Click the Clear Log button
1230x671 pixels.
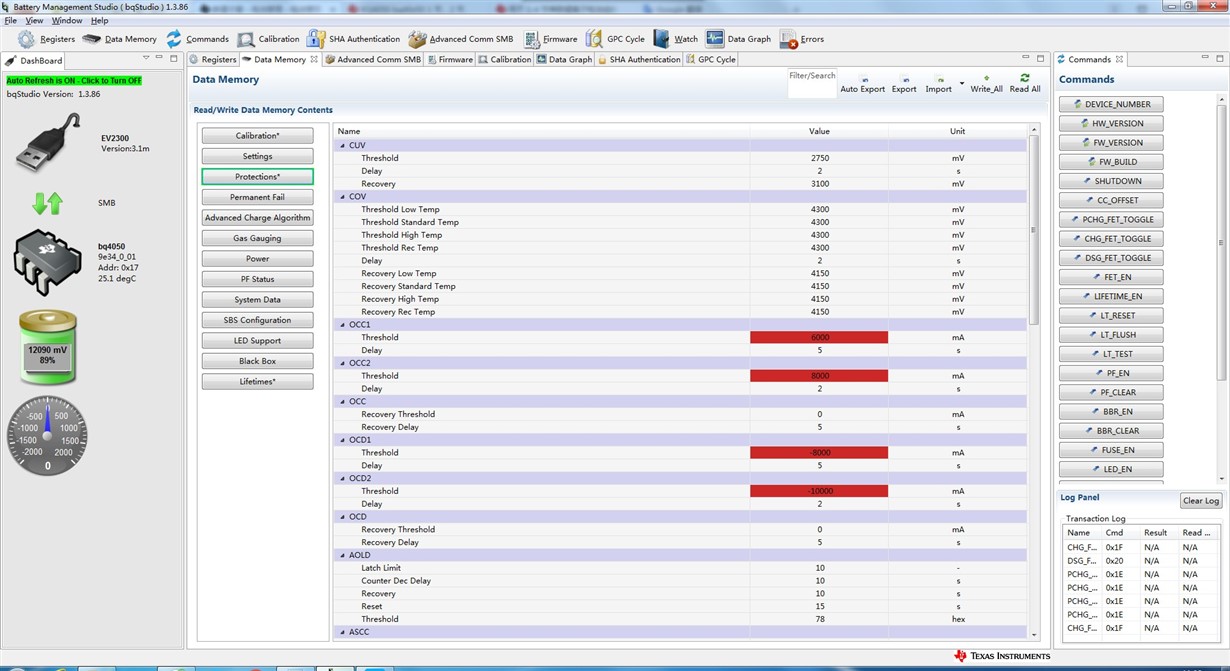point(1200,501)
